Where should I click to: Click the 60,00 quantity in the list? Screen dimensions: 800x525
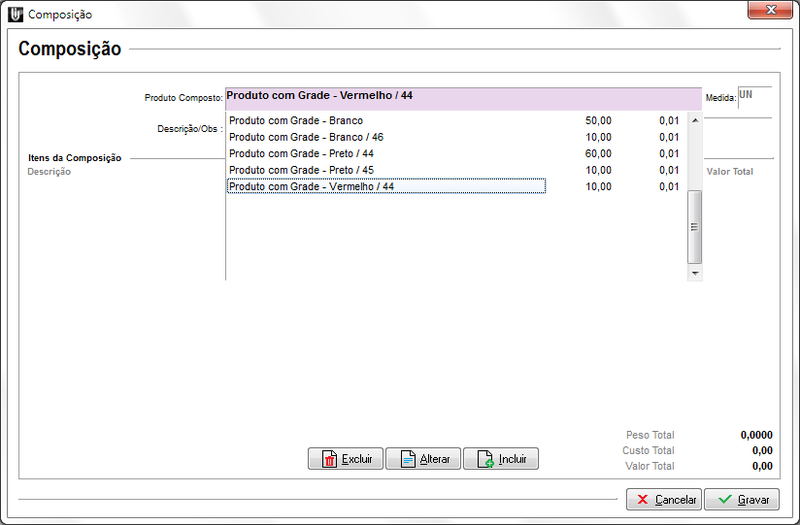tap(598, 154)
